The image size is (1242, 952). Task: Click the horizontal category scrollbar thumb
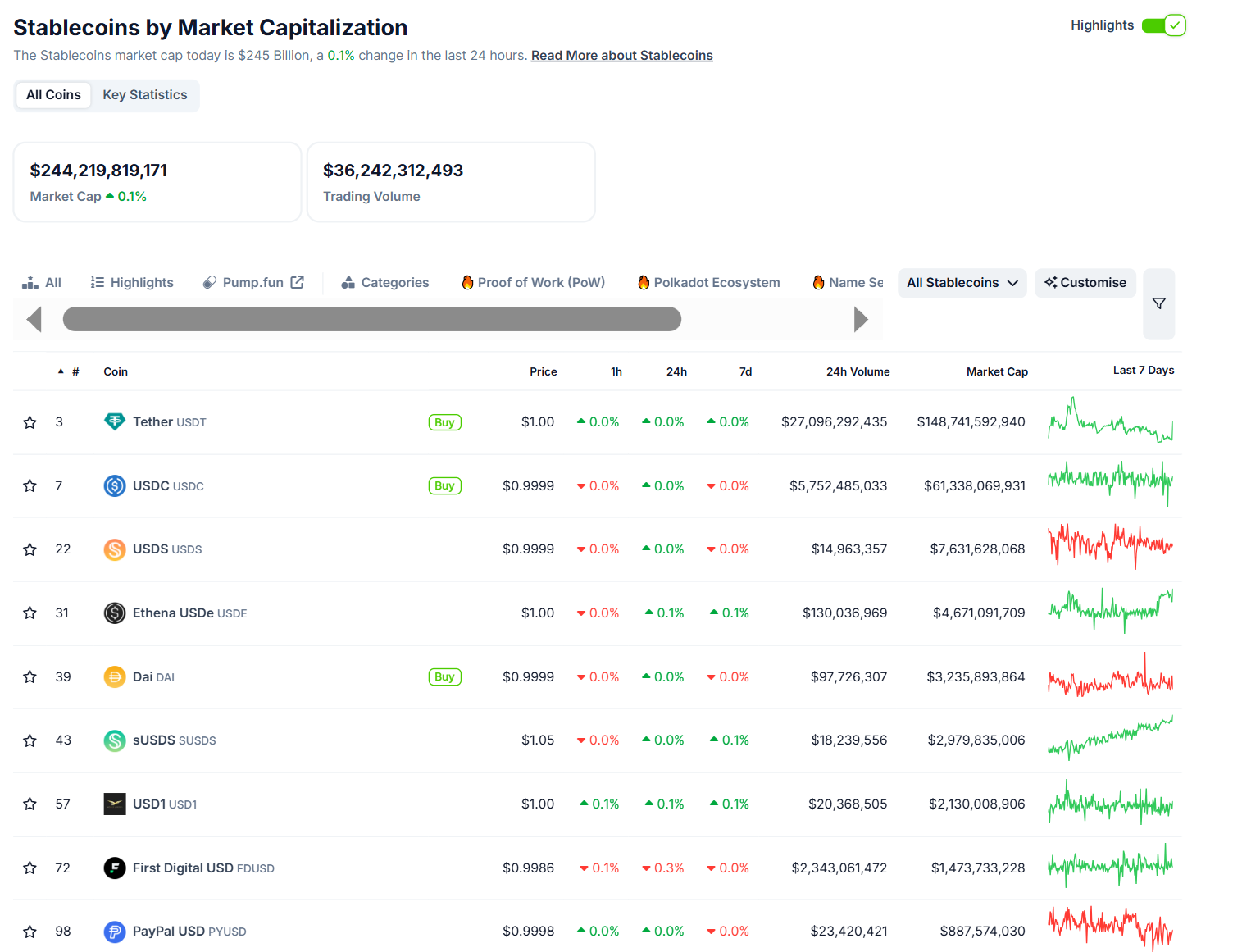pyautogui.click(x=372, y=319)
